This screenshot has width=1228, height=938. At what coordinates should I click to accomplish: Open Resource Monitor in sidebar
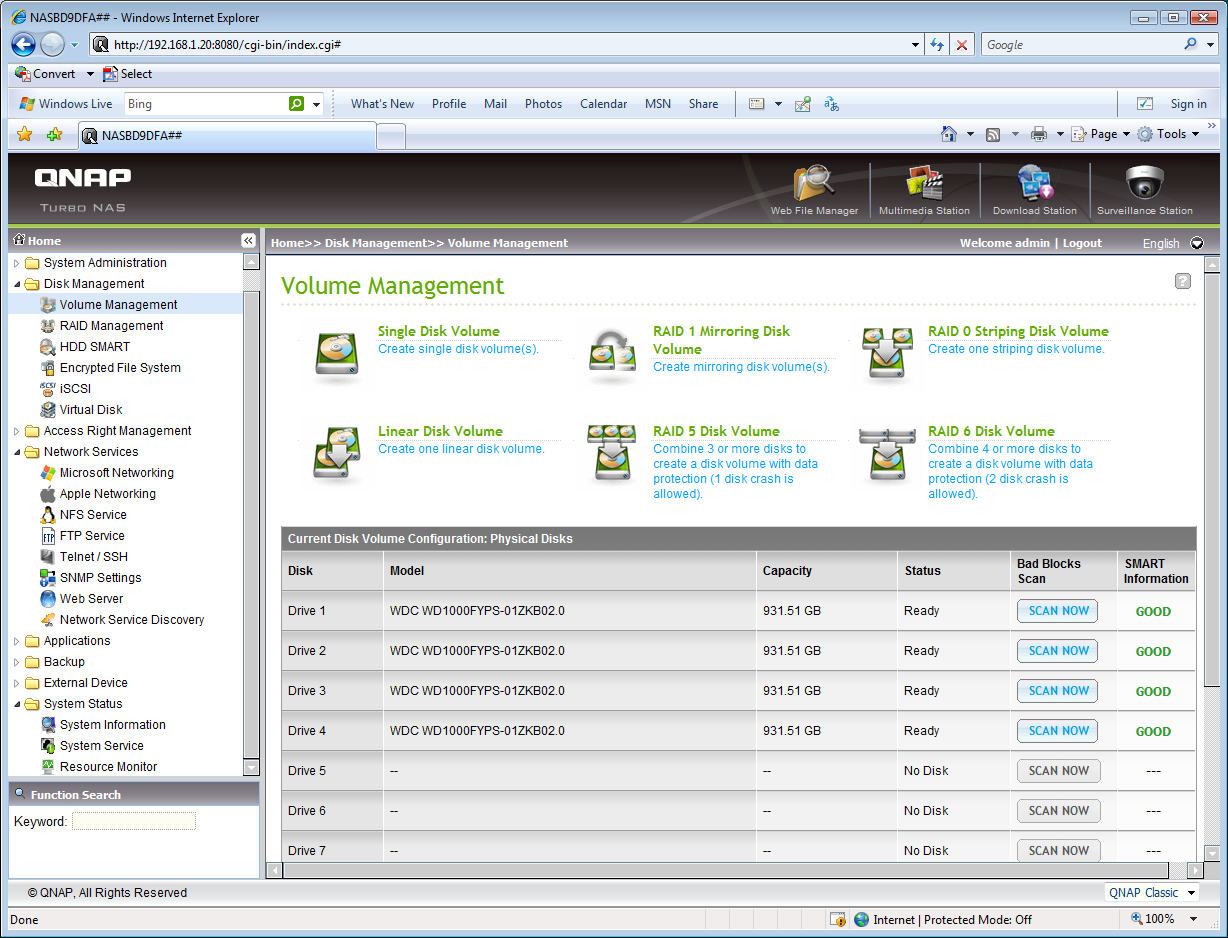[x=108, y=767]
